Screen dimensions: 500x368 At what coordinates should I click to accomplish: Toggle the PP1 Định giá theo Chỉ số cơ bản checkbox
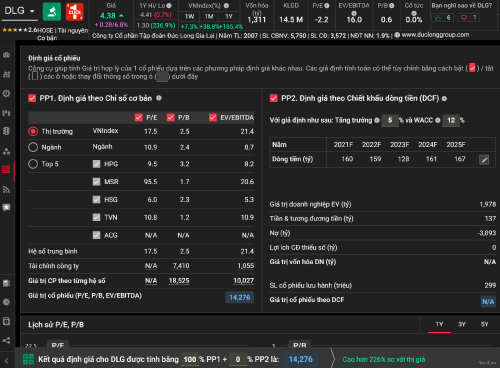32,98
